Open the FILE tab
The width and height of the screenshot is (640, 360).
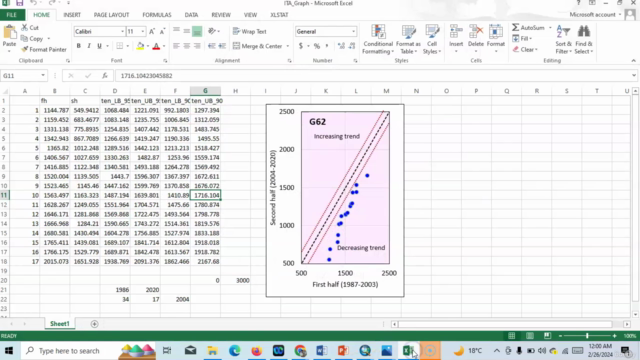(11, 15)
